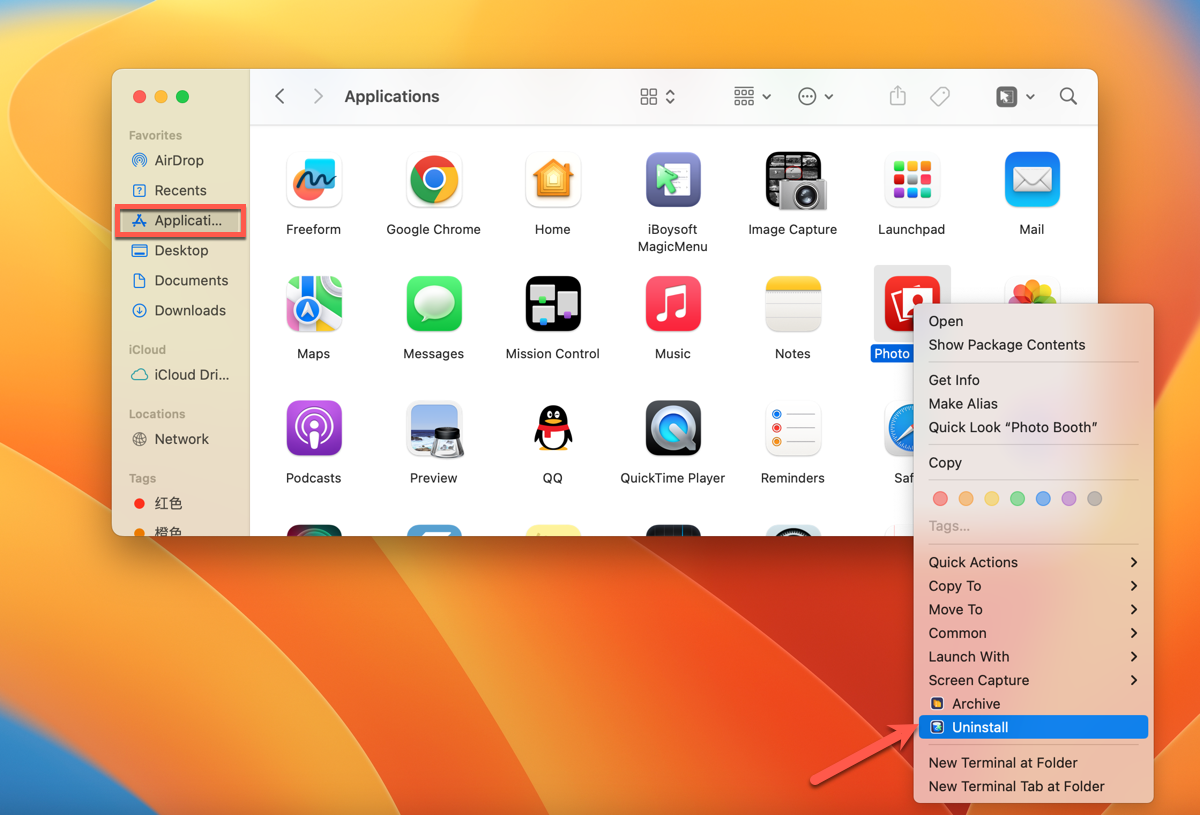Select the Google Chrome app icon
The width and height of the screenshot is (1200, 815).
click(x=433, y=180)
